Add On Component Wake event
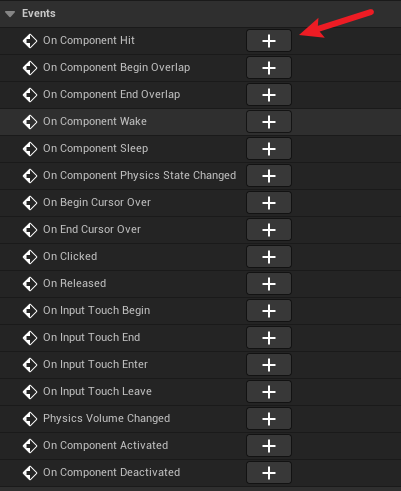The height and width of the screenshot is (491, 401). point(269,122)
